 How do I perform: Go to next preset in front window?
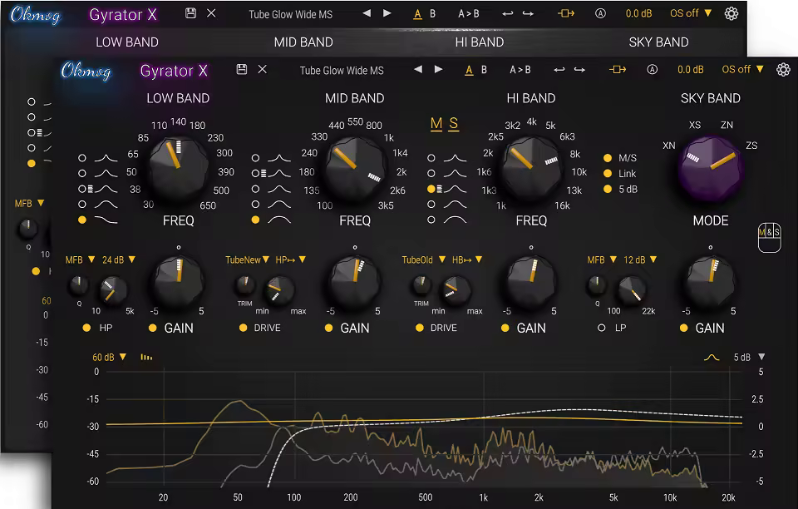438,70
